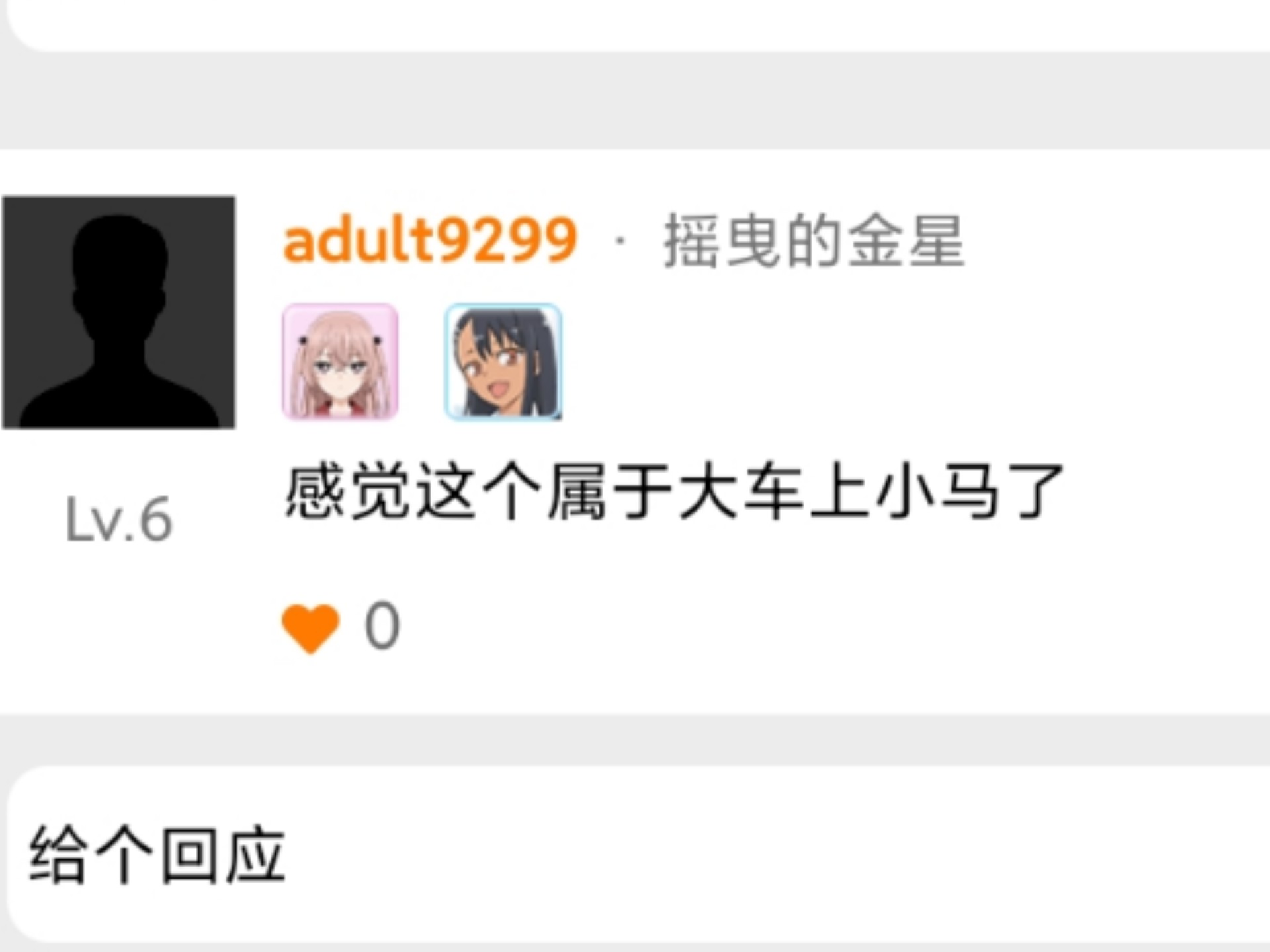Focus the 给个回应 reply field
The image size is (1270, 952).
pos(638,854)
